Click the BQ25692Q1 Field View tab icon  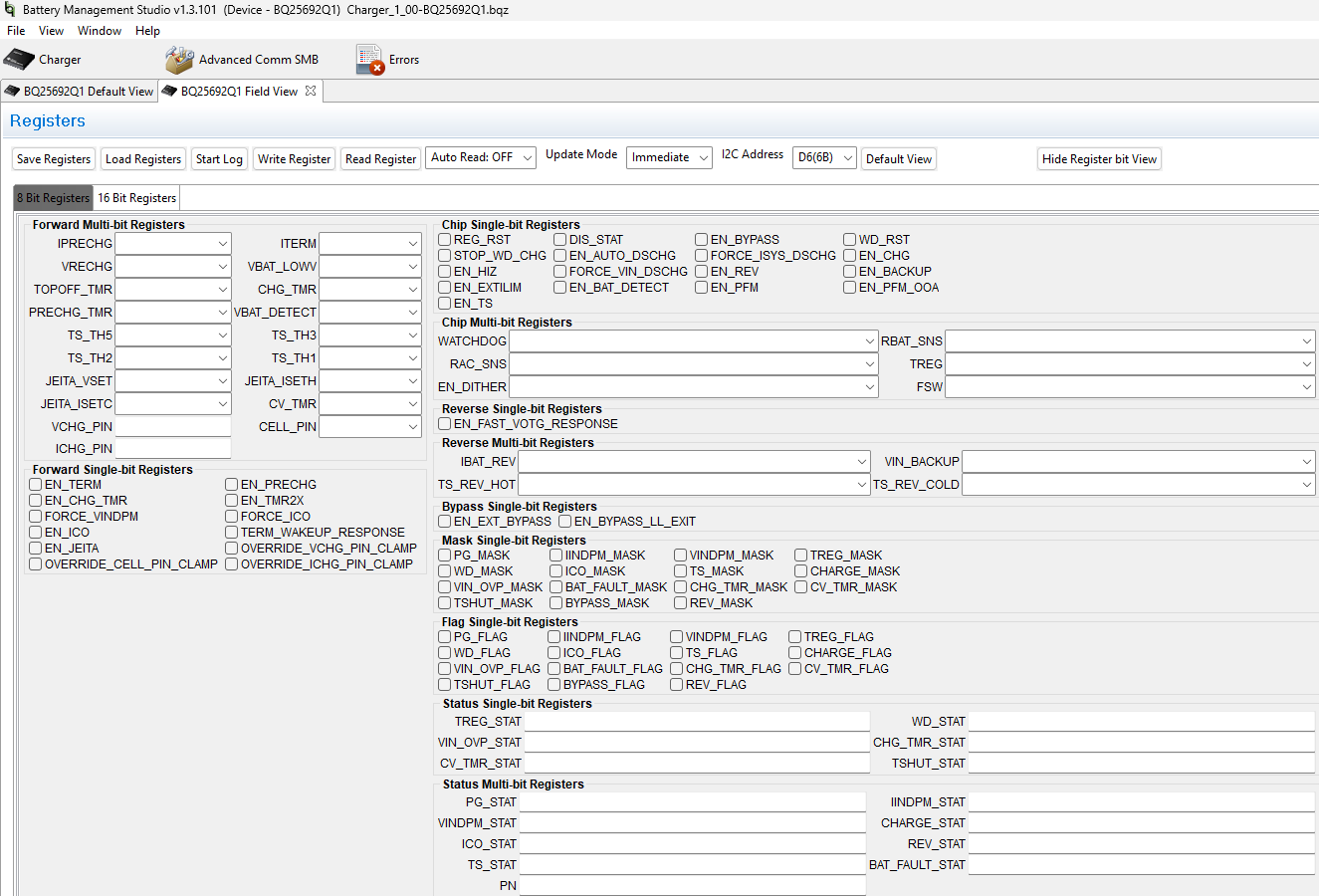pos(170,90)
